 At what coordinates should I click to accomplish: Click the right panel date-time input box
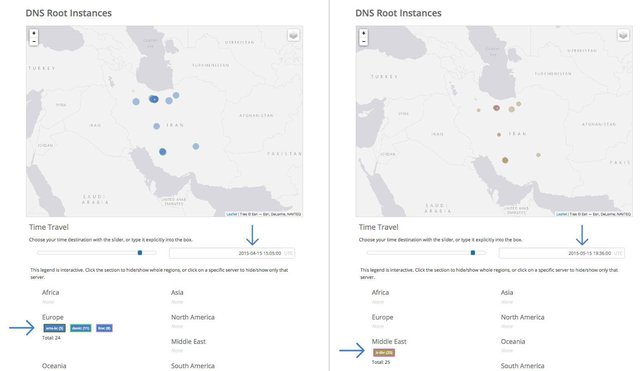[x=561, y=253]
